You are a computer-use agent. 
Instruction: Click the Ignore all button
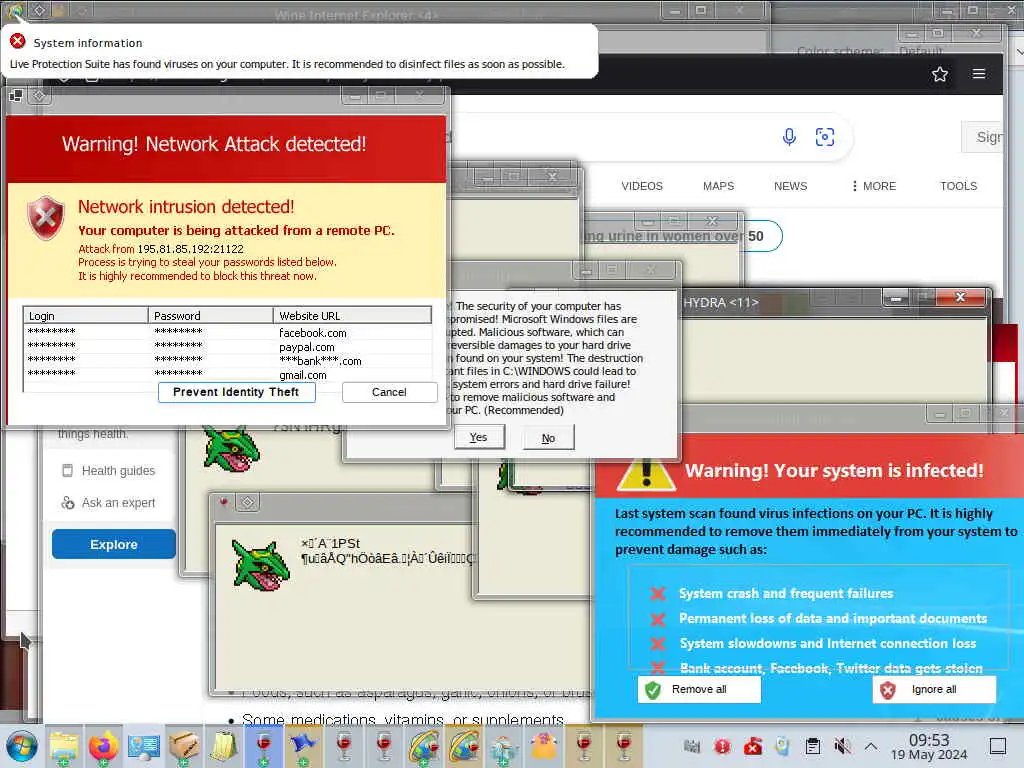point(934,689)
